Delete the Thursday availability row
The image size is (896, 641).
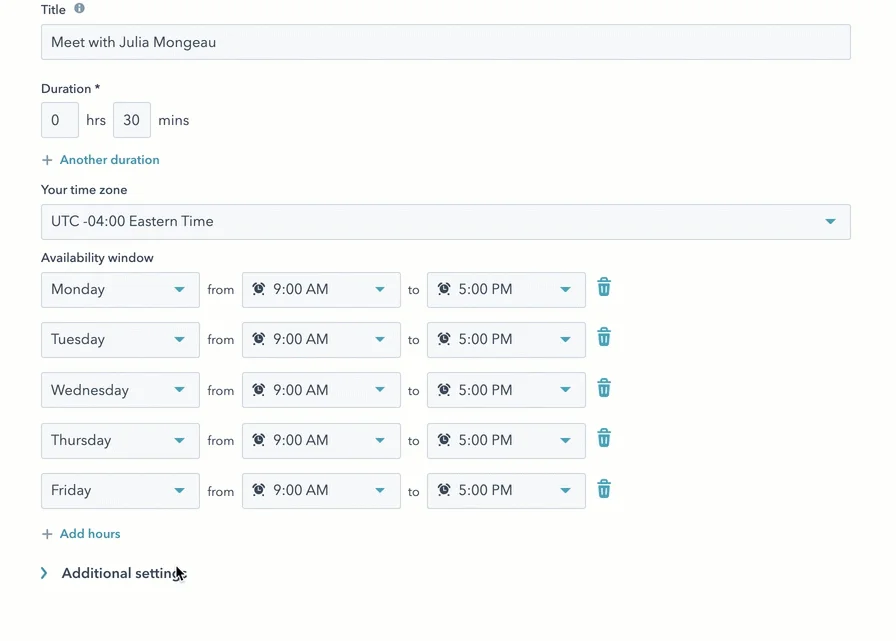click(604, 438)
